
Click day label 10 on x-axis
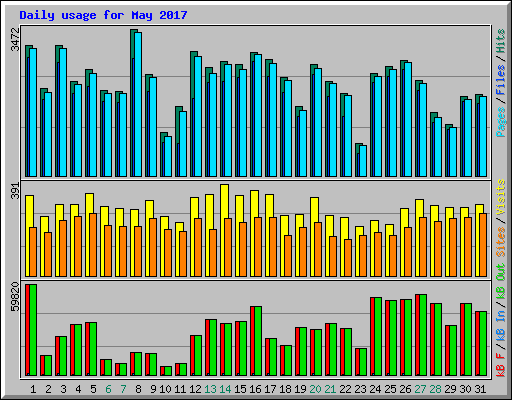tap(165, 389)
